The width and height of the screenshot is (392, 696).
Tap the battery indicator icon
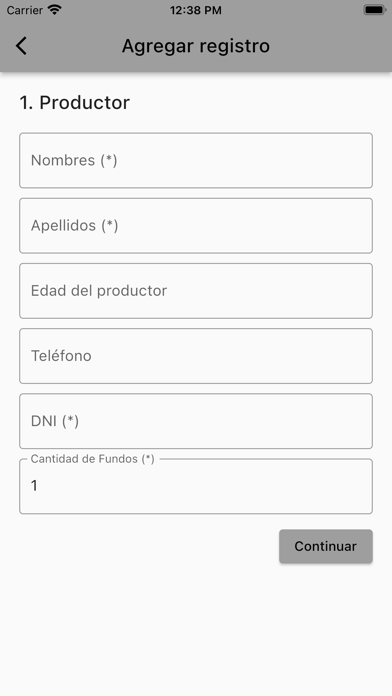coord(374,10)
